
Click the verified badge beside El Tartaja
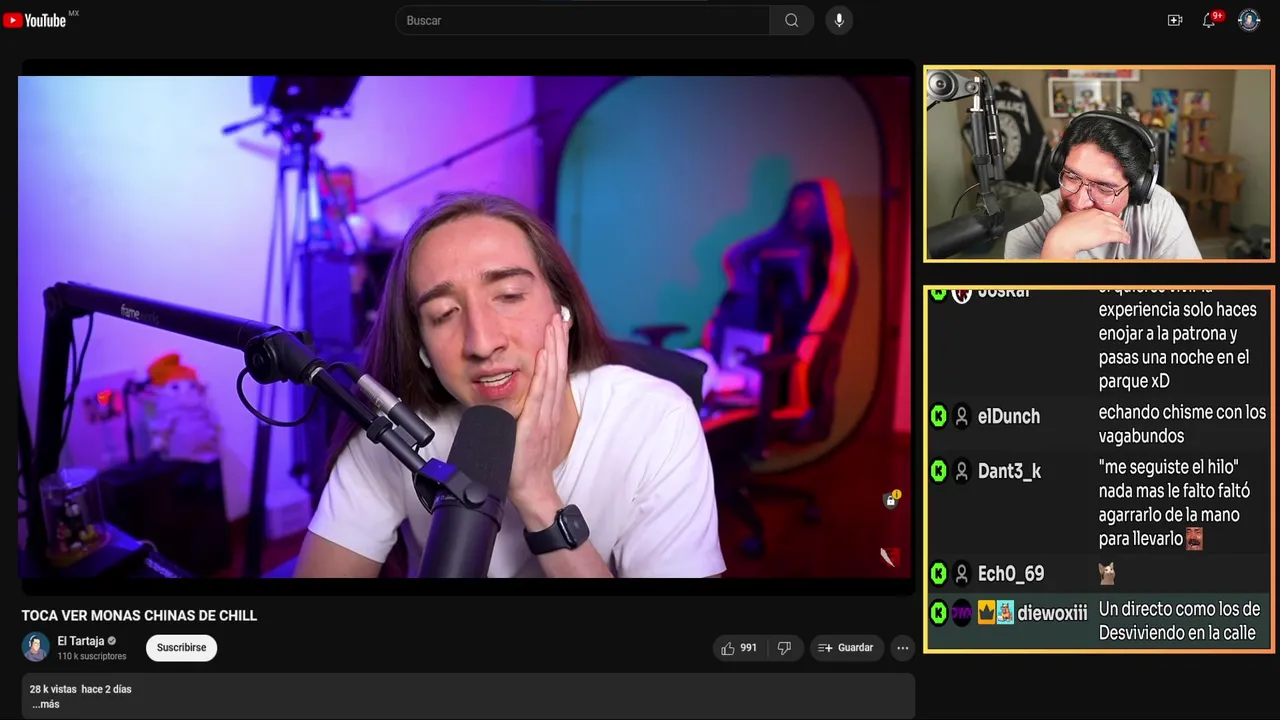(112, 641)
